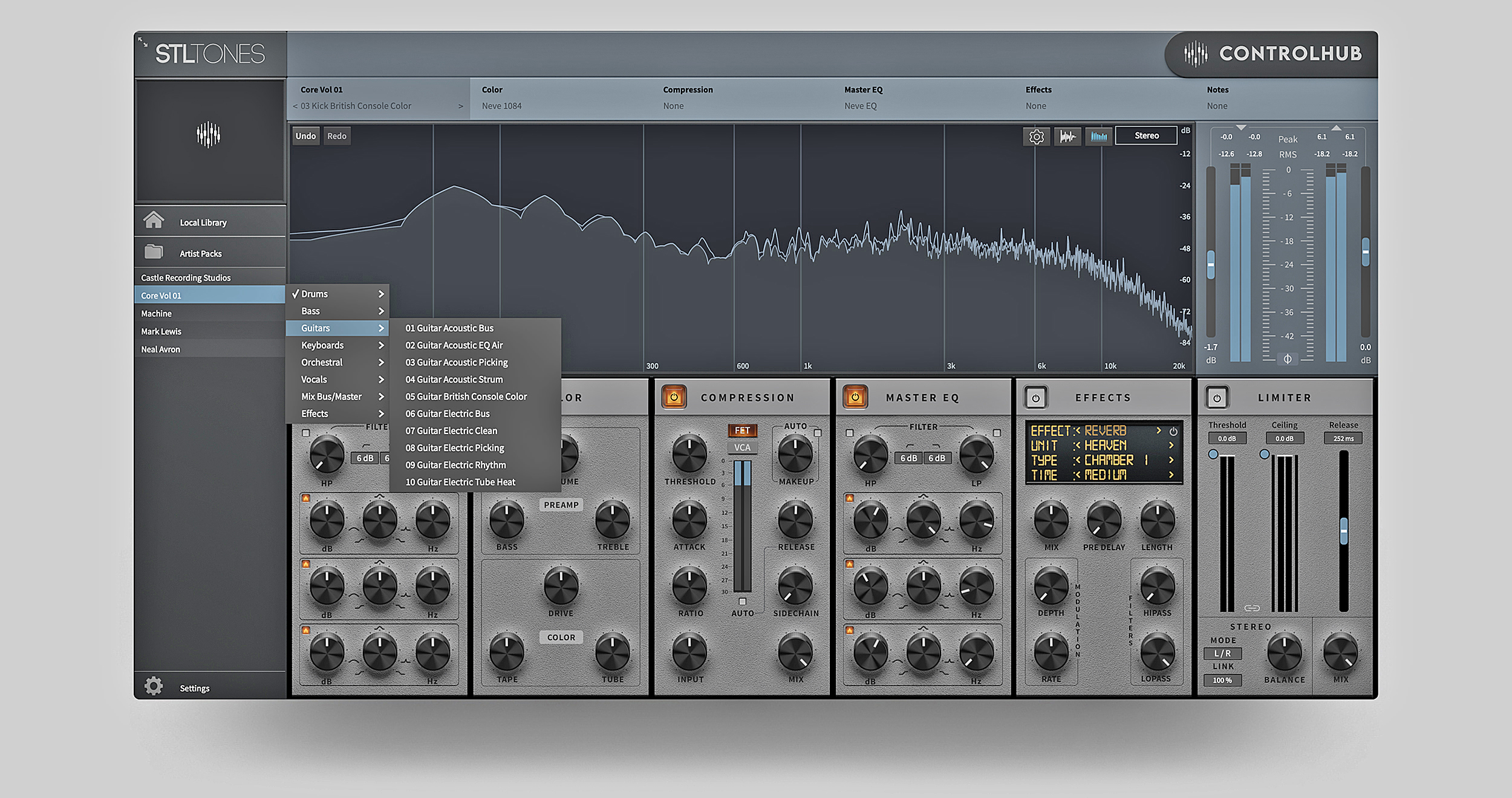This screenshot has height=798, width=1512.
Task: Go to next preset arrow after Kick British Console Color
Action: tap(461, 106)
